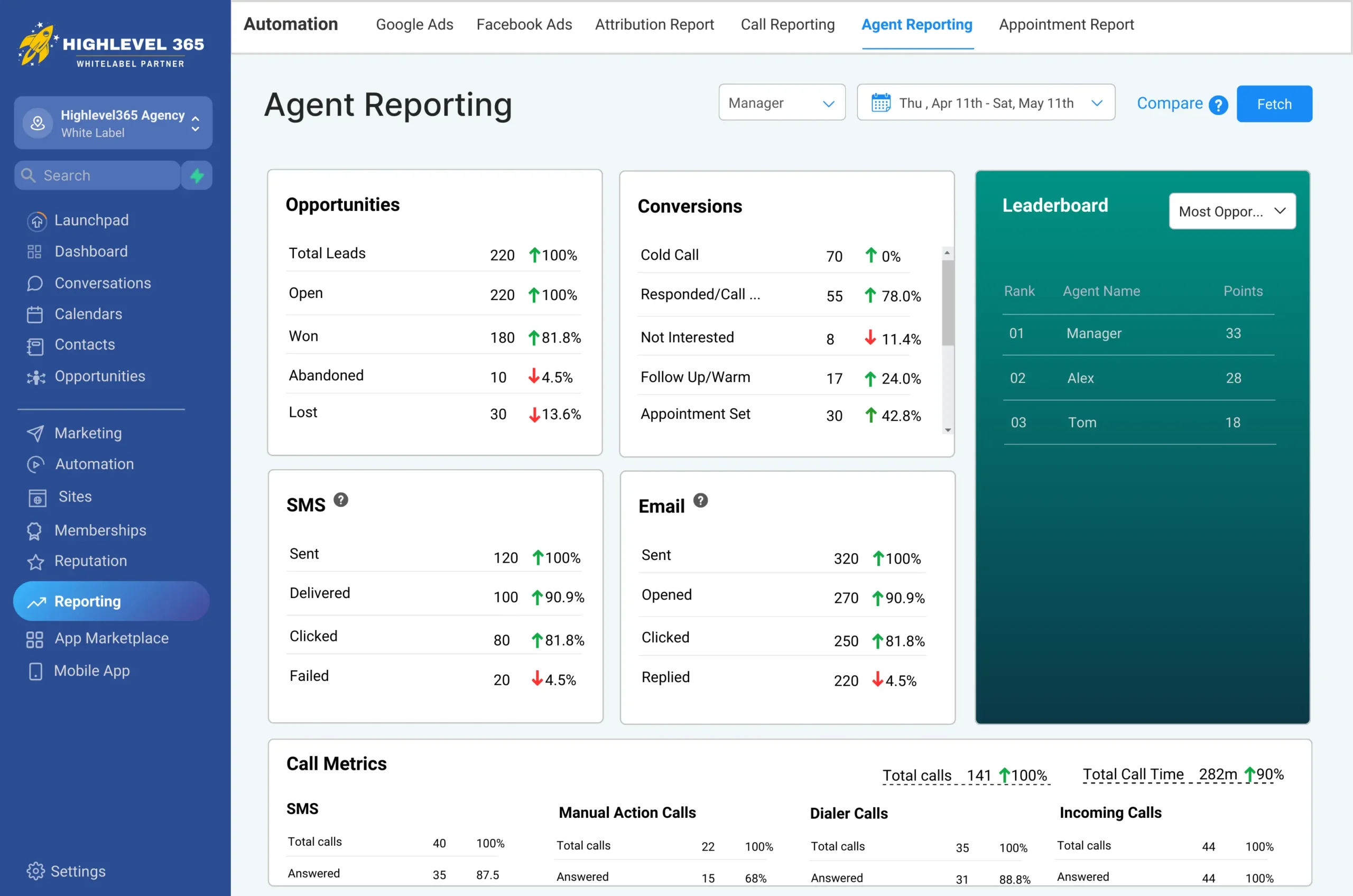Viewport: 1353px width, 896px height.
Task: Click the SMS help question mark icon
Action: pyautogui.click(x=341, y=500)
